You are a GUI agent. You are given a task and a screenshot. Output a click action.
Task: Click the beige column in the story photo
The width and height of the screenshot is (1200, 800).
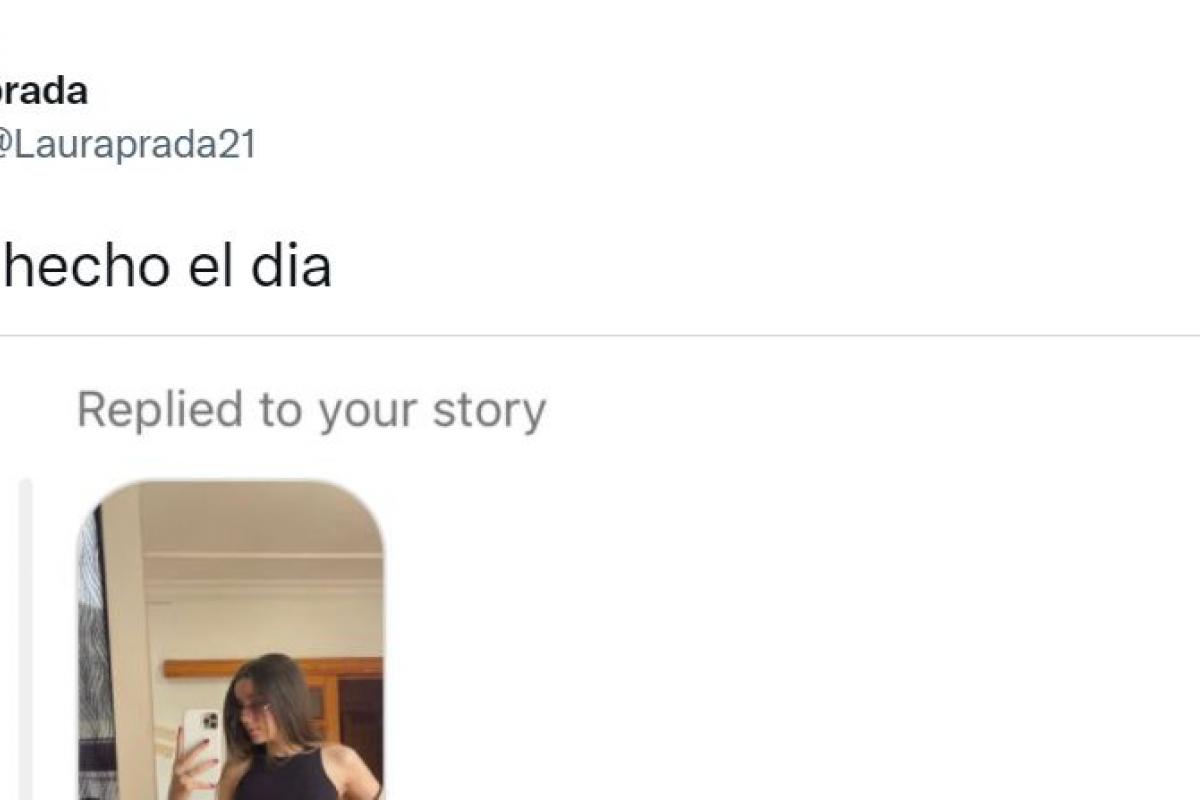127,645
